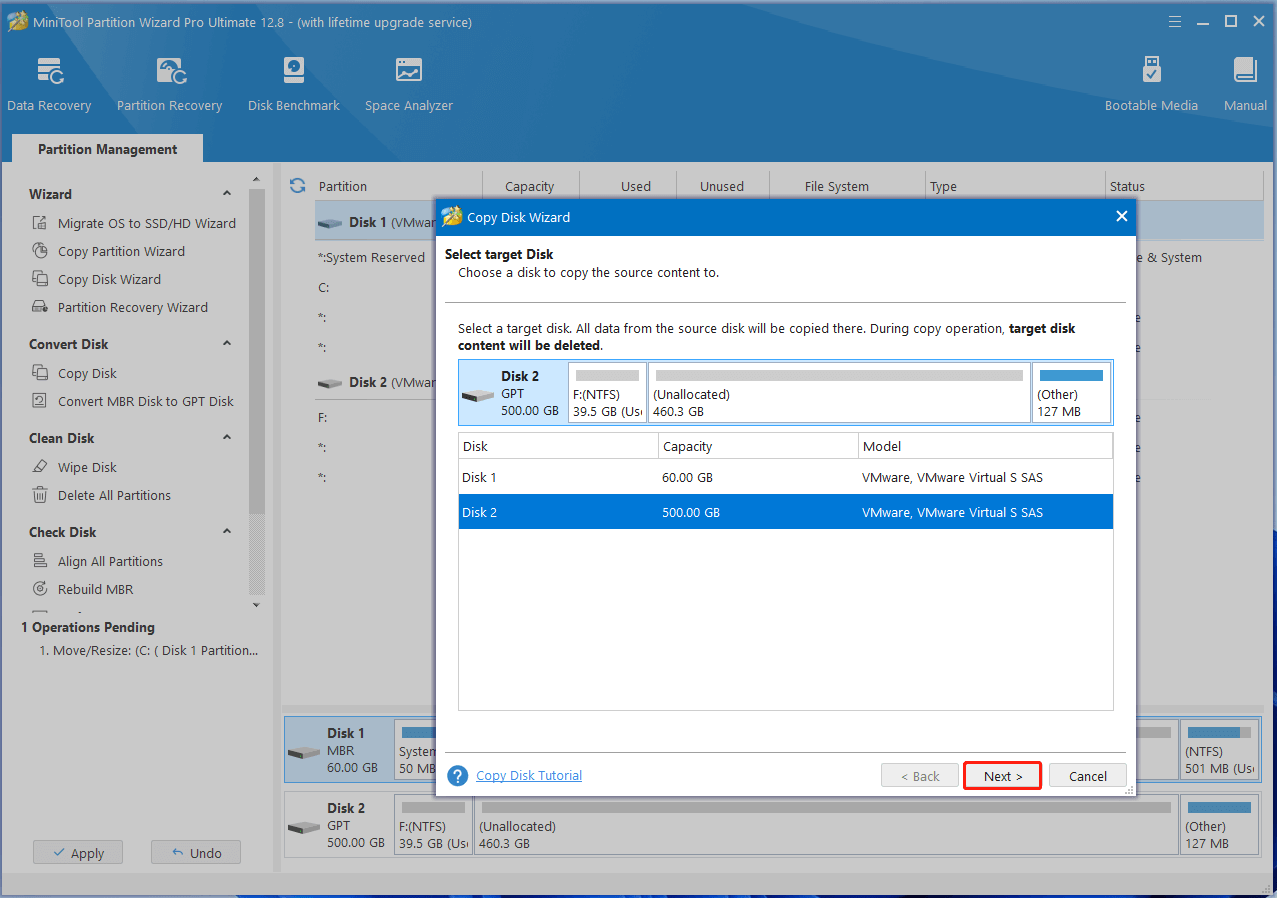Click Unallocated 460.3 GB in bottom disk map

[825, 825]
